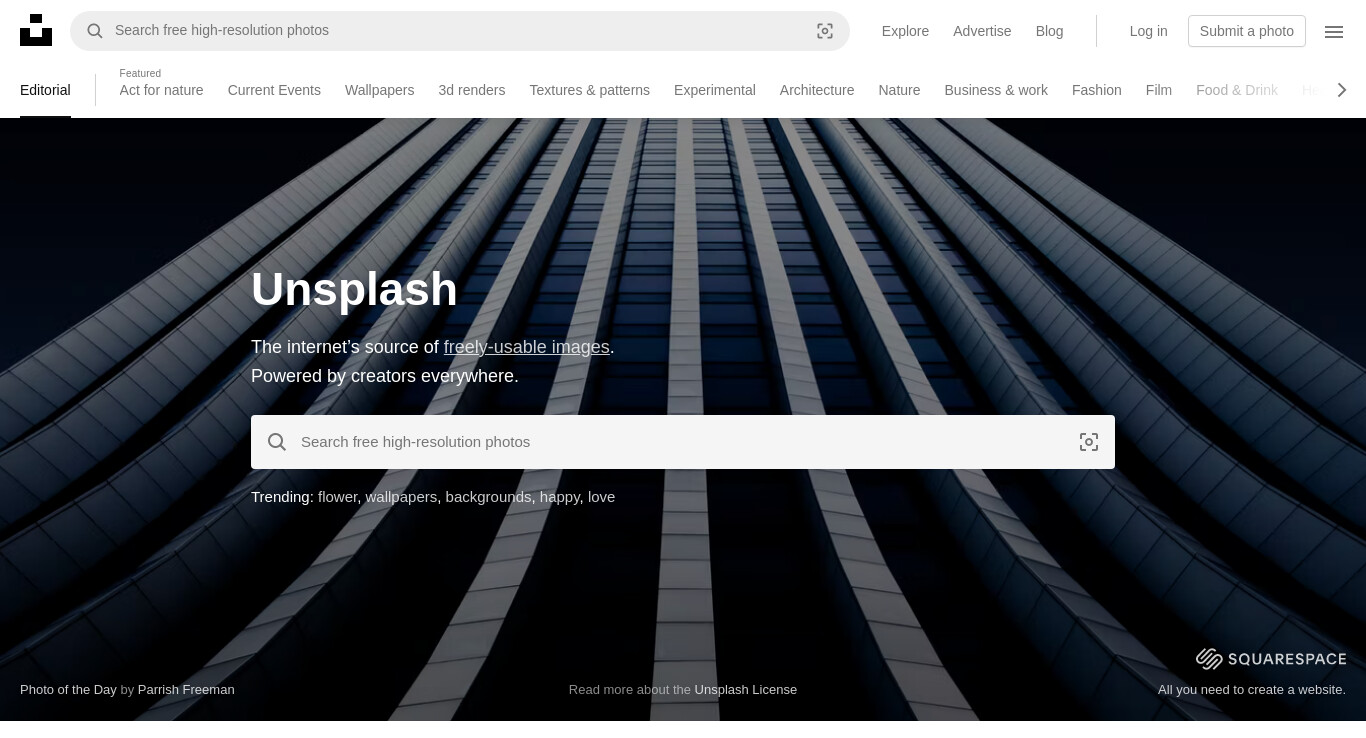Click the Squarespace sponsor logo

(1271, 658)
